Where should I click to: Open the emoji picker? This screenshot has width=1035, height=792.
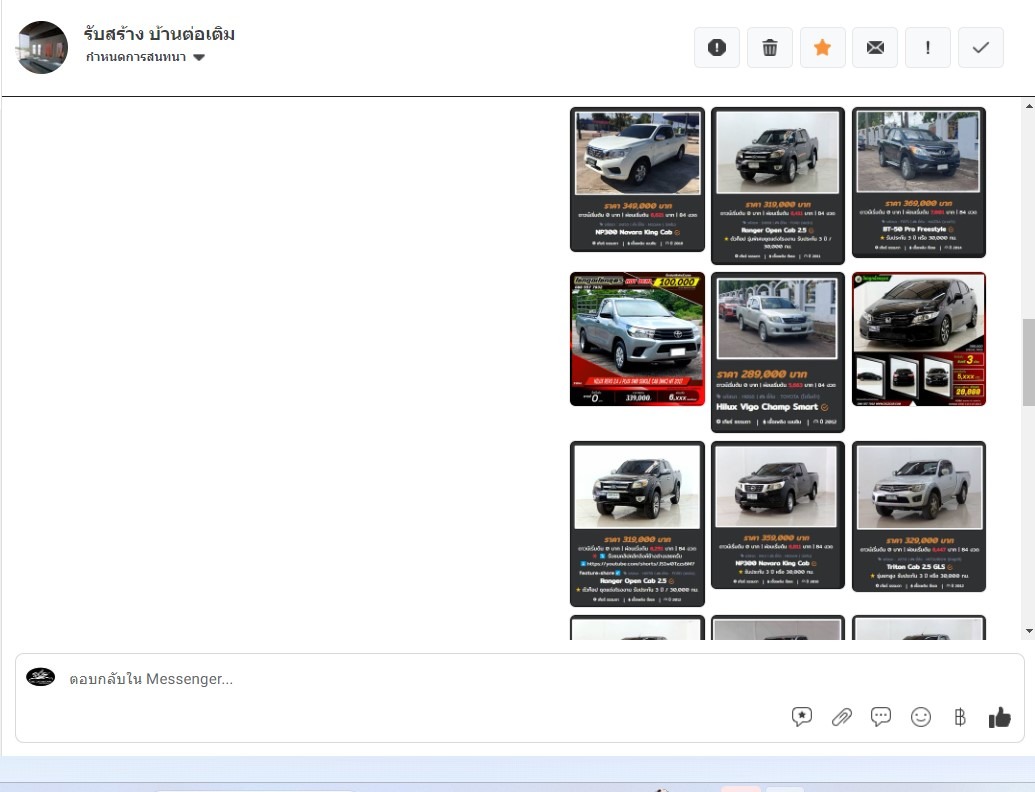(921, 717)
